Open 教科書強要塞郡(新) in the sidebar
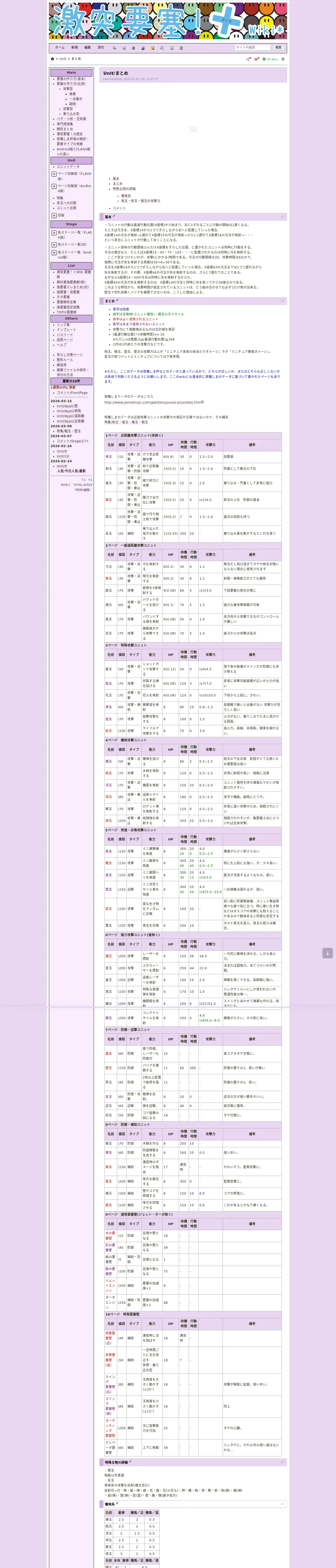 (x=71, y=283)
